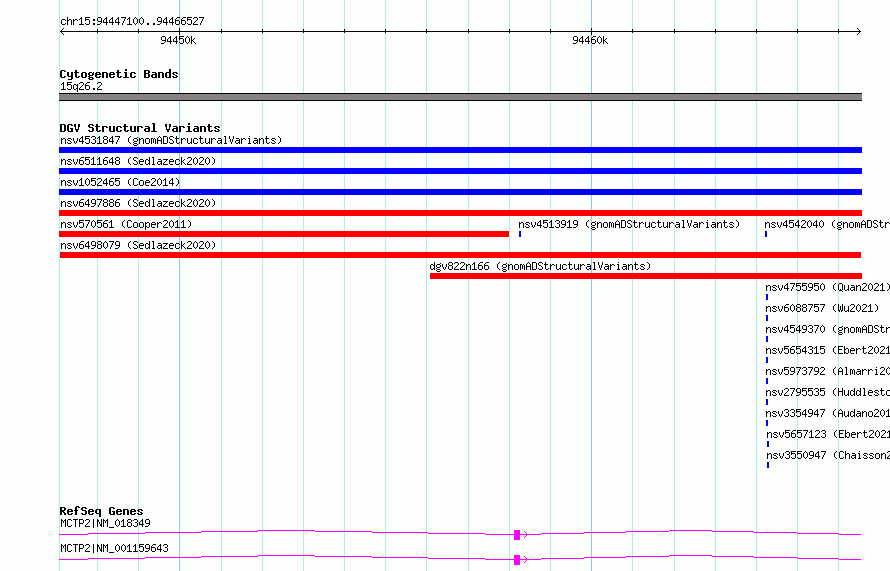890x571 pixels.
Task: Click the 15q26.2 band label
Action: 81,86
